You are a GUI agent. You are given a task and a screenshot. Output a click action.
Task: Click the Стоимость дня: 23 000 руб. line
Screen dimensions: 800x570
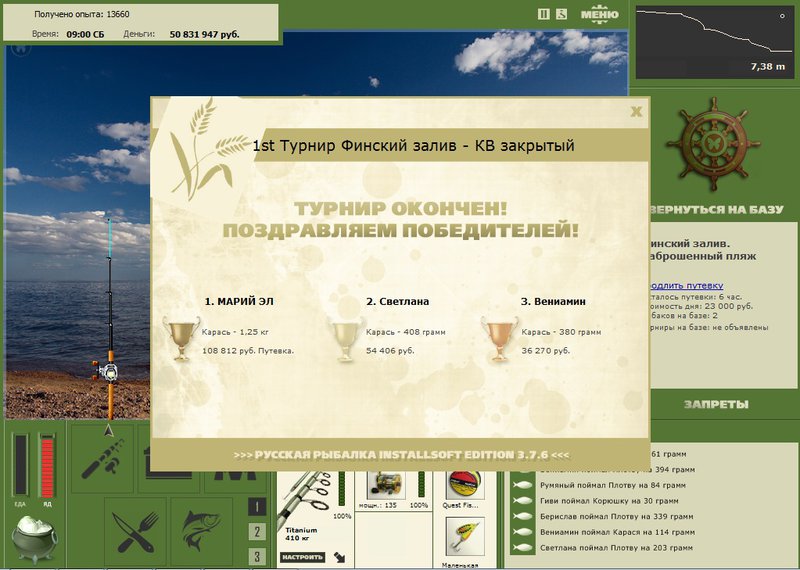(701, 306)
